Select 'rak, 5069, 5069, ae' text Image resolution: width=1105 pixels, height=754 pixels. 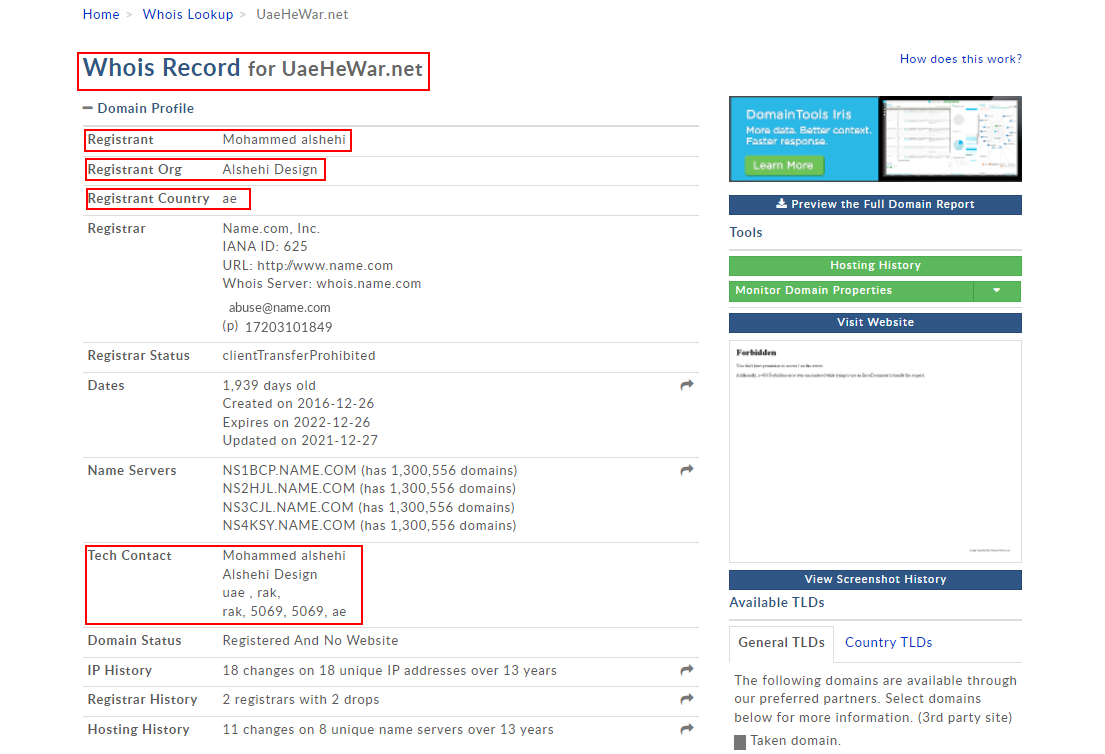[285, 612]
